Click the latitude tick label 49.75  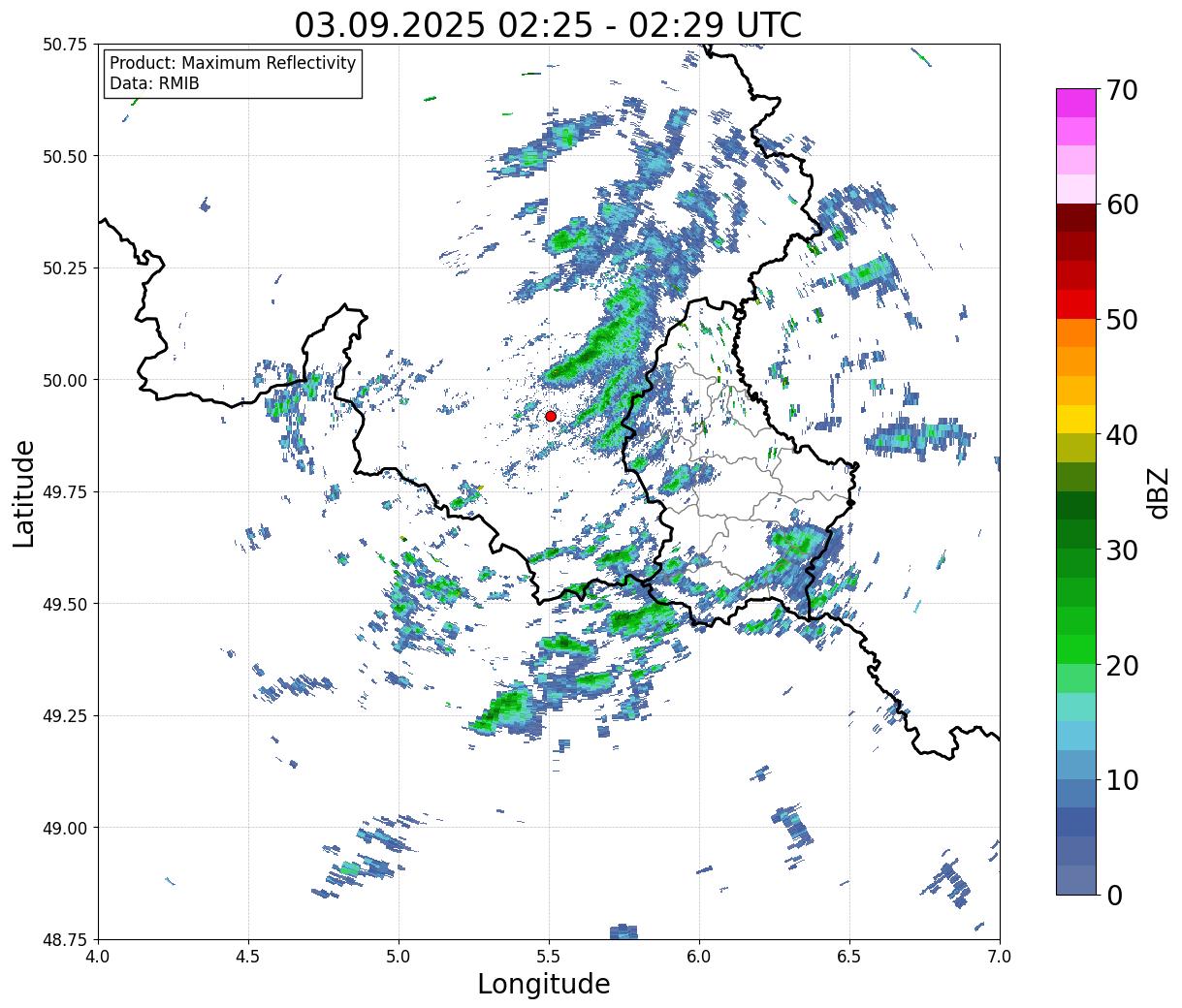point(64,492)
